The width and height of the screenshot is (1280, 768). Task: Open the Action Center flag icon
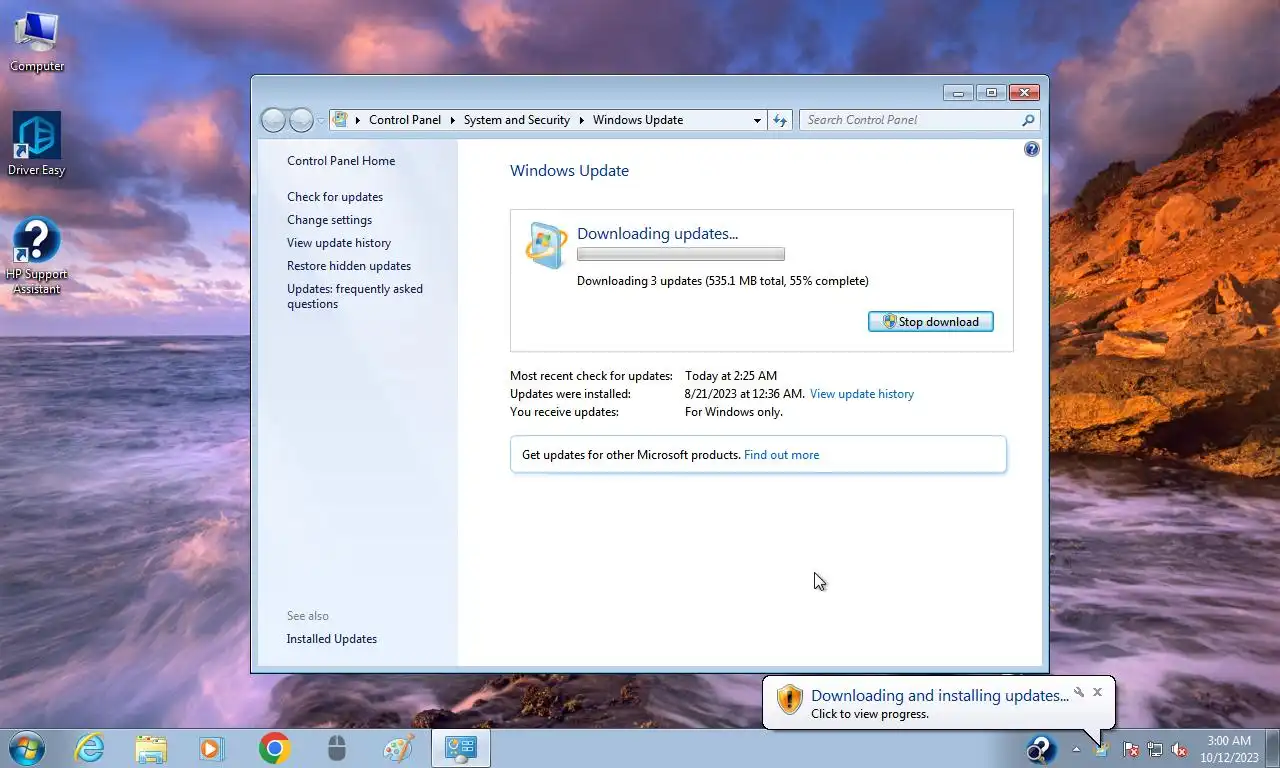click(1131, 749)
